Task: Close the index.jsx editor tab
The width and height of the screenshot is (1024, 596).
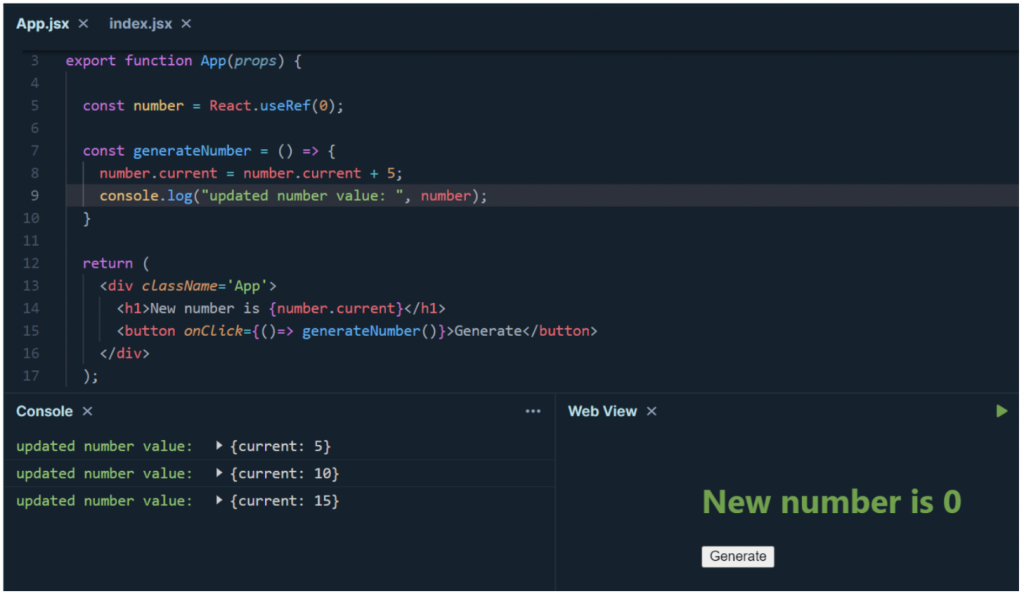Action: click(x=185, y=23)
